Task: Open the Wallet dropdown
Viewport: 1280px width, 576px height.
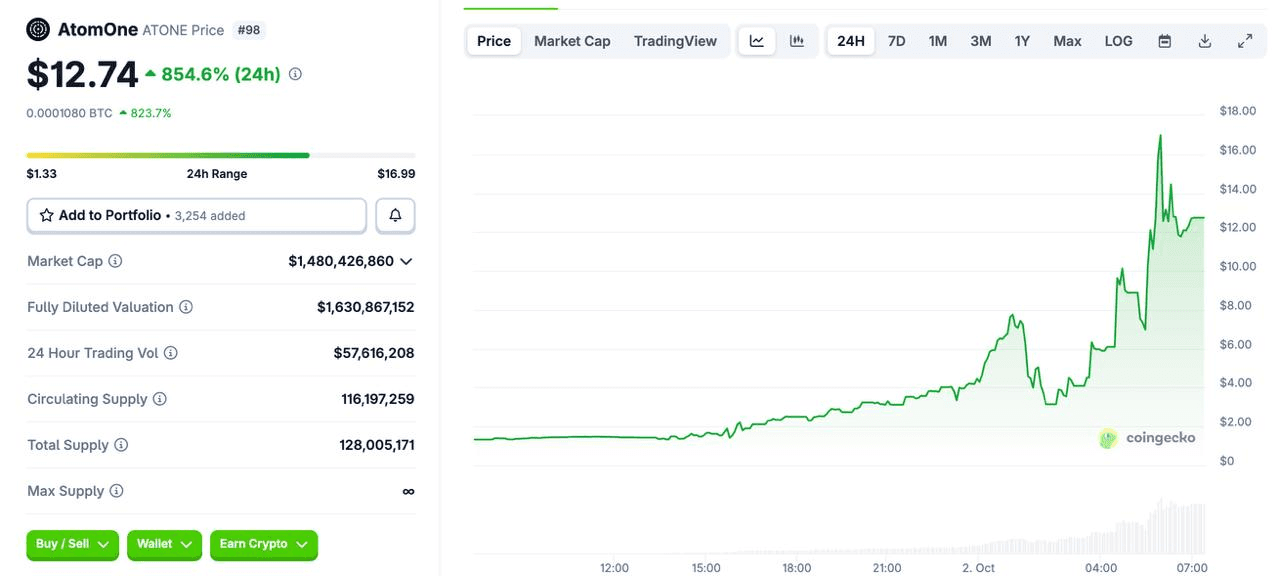Action: click(x=164, y=544)
